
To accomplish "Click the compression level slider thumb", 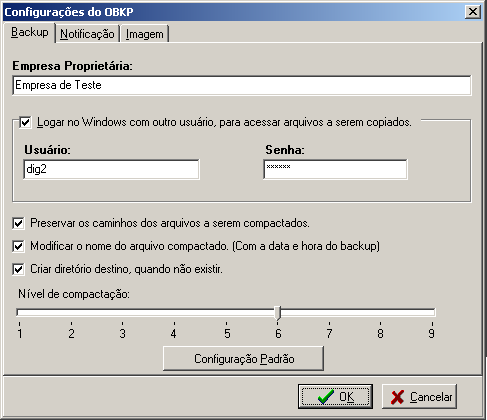I will click(x=278, y=313).
